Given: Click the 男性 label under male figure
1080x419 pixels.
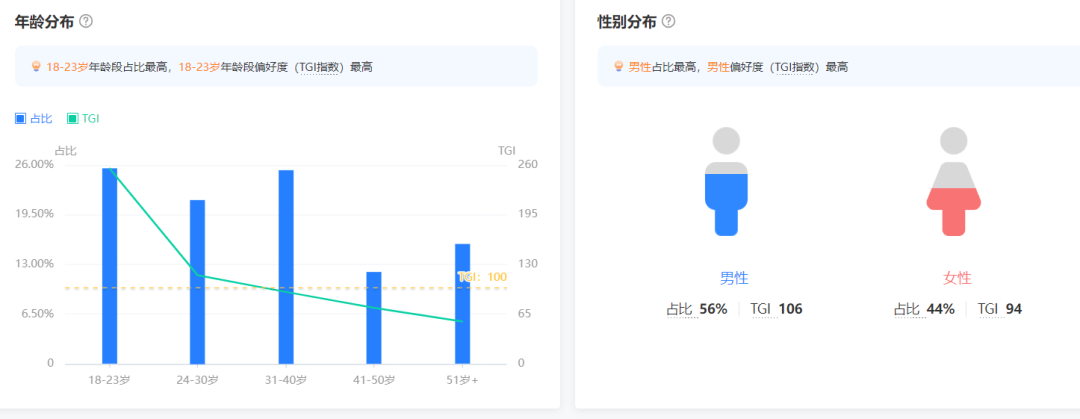Looking at the screenshot, I should point(734,278).
